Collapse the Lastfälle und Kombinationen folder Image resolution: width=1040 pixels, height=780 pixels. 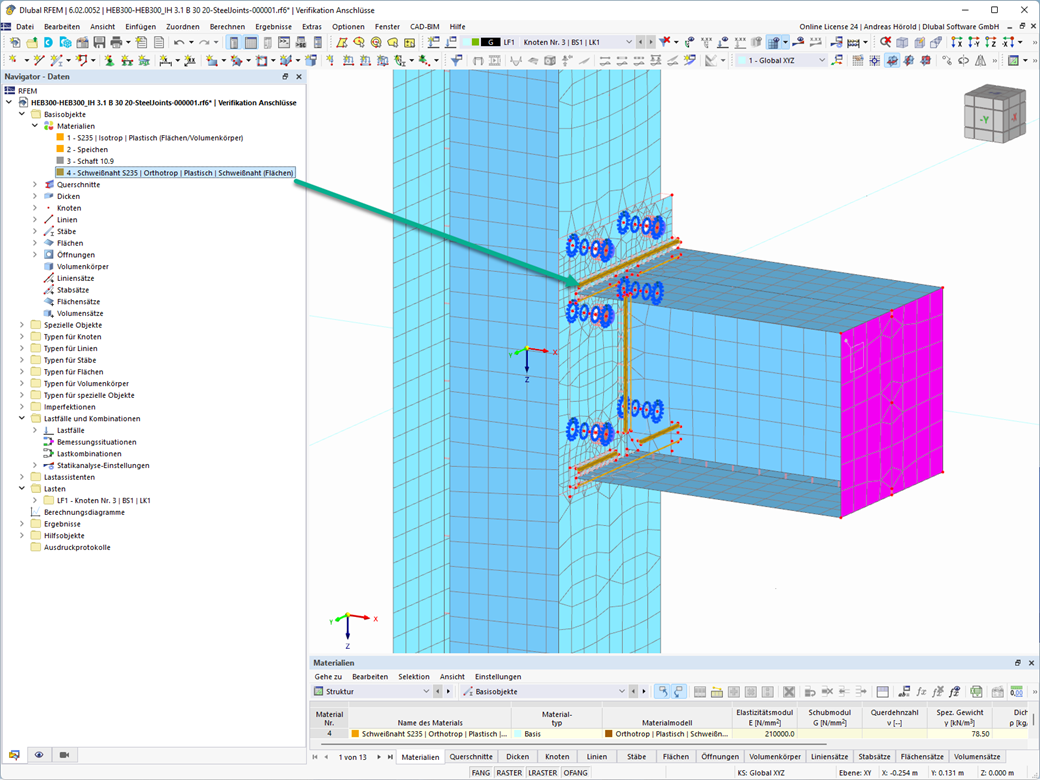(22, 419)
